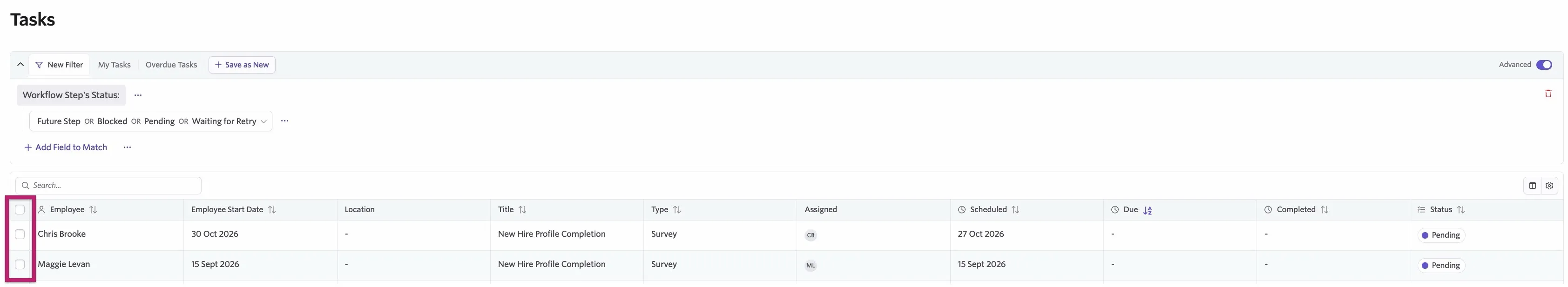
Task: Open Chris Brooke employee name
Action: [61, 234]
